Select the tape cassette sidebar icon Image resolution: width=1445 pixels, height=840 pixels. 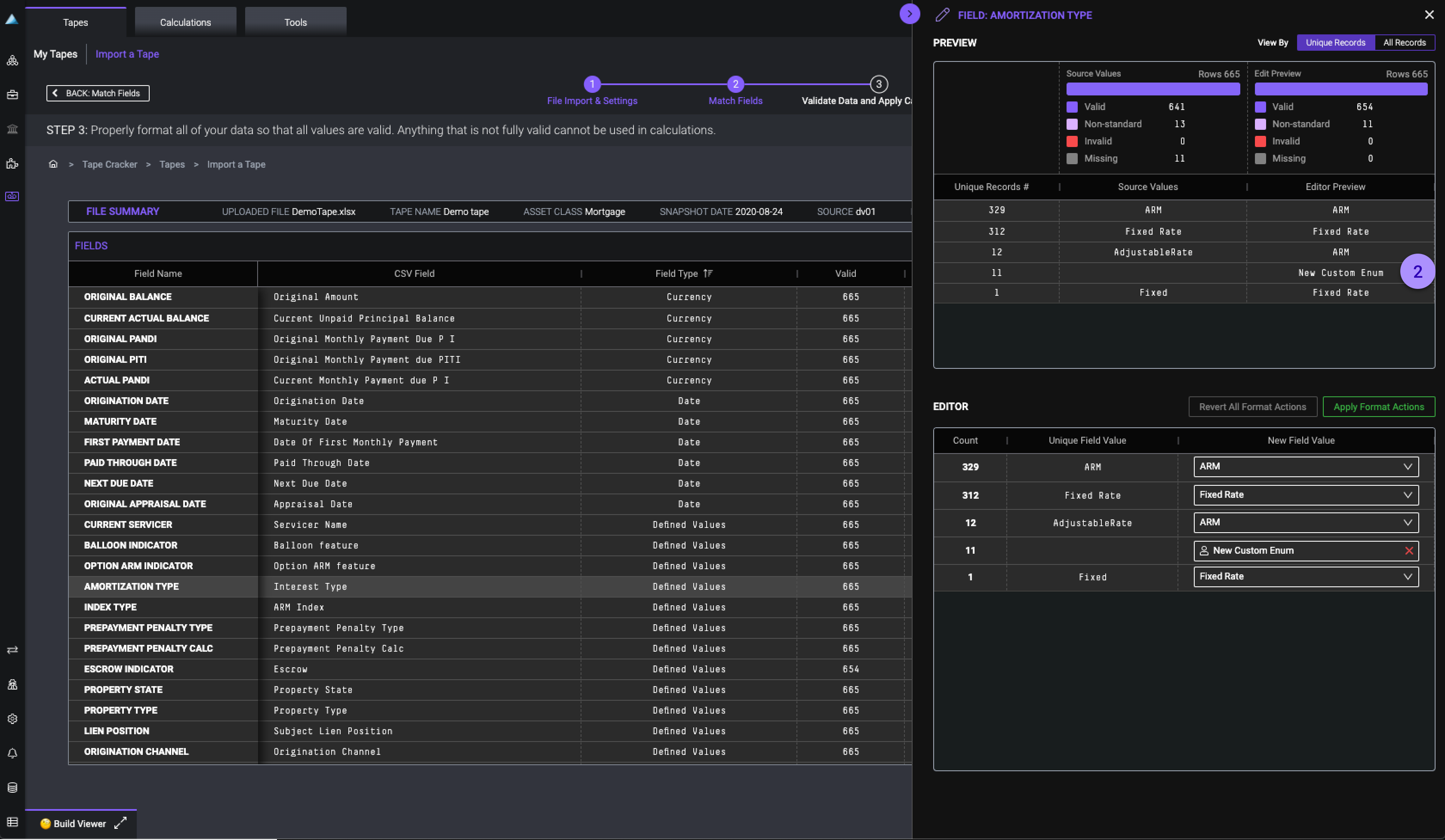[12, 196]
